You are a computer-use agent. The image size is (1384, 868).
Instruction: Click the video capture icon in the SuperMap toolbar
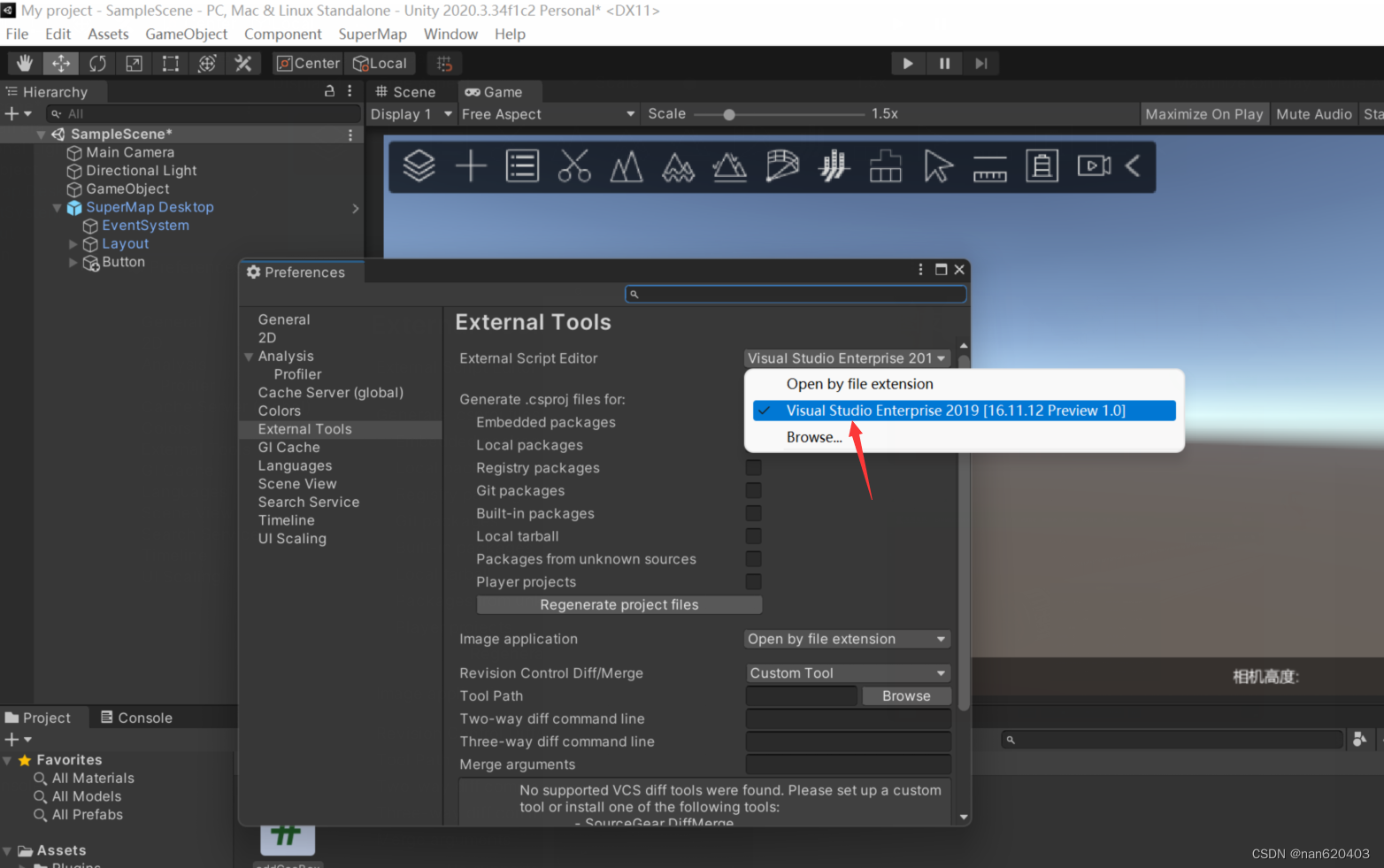1094,166
